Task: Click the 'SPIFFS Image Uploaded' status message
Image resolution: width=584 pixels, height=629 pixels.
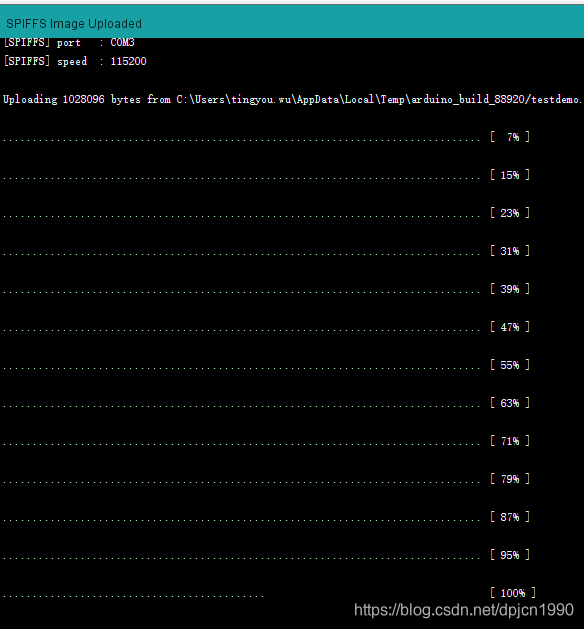Action: click(x=74, y=24)
